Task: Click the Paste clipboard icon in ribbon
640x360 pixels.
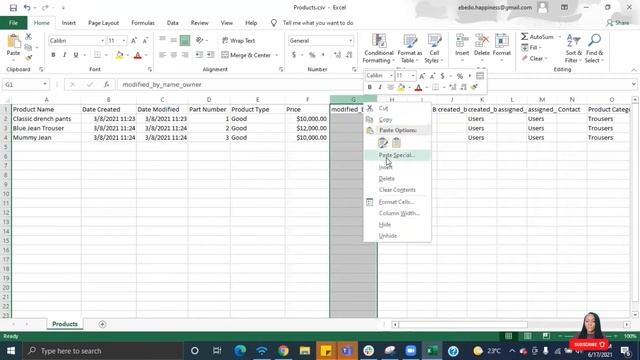Action: pos(13,41)
